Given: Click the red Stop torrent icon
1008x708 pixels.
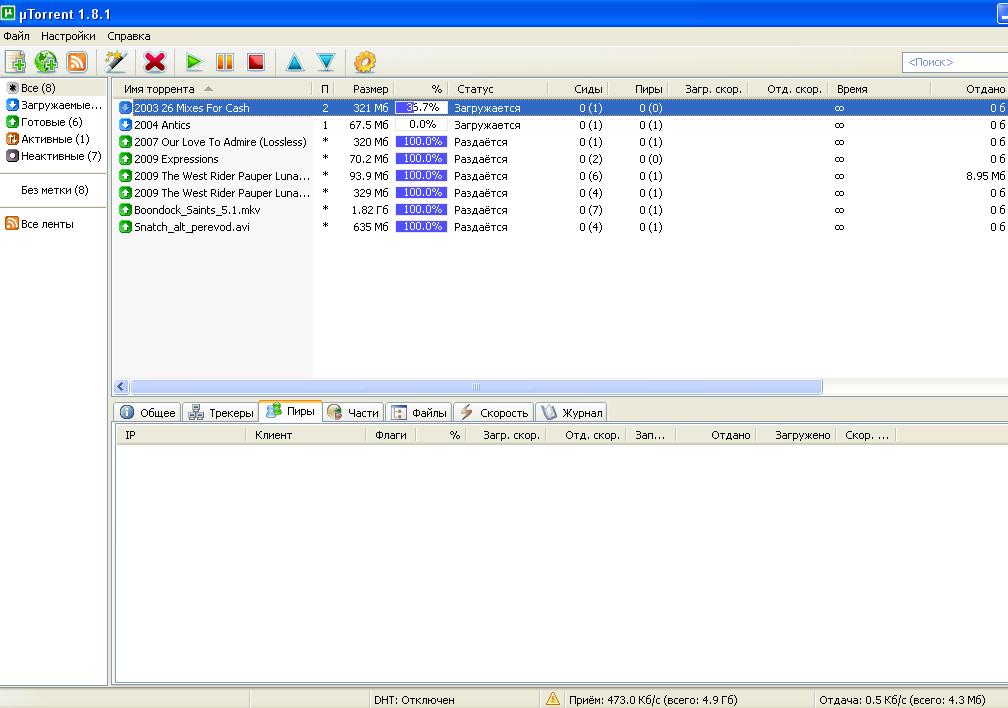Looking at the screenshot, I should tap(256, 62).
